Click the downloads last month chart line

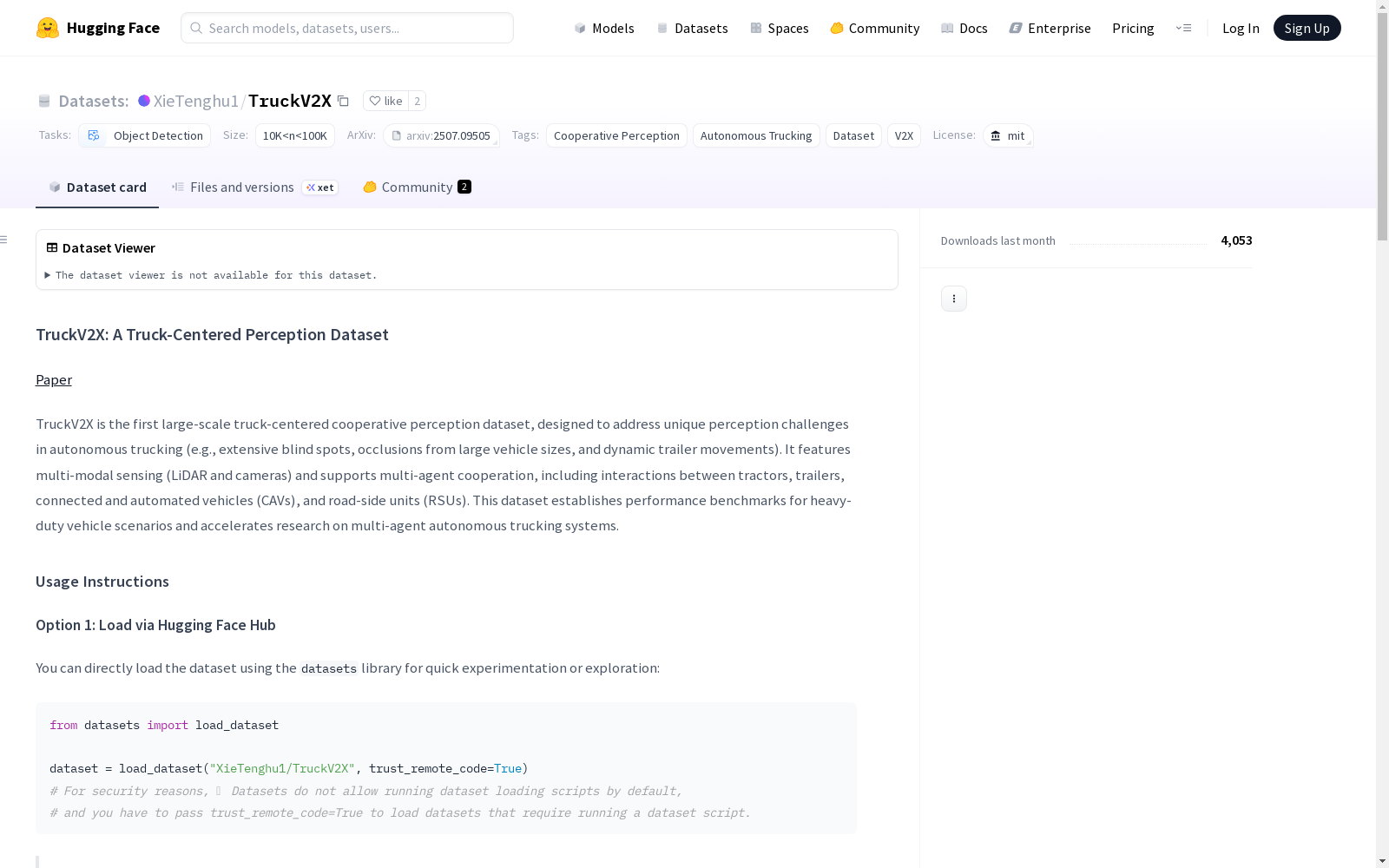tap(1138, 243)
